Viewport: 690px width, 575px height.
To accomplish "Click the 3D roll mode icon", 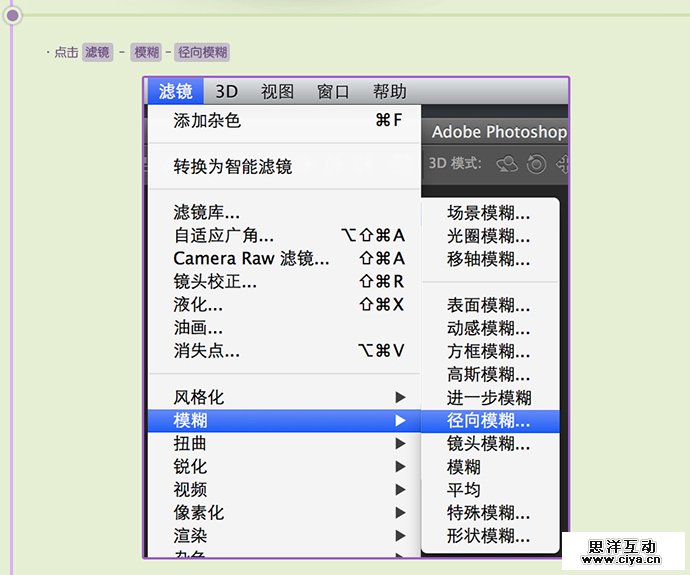I will tap(536, 163).
